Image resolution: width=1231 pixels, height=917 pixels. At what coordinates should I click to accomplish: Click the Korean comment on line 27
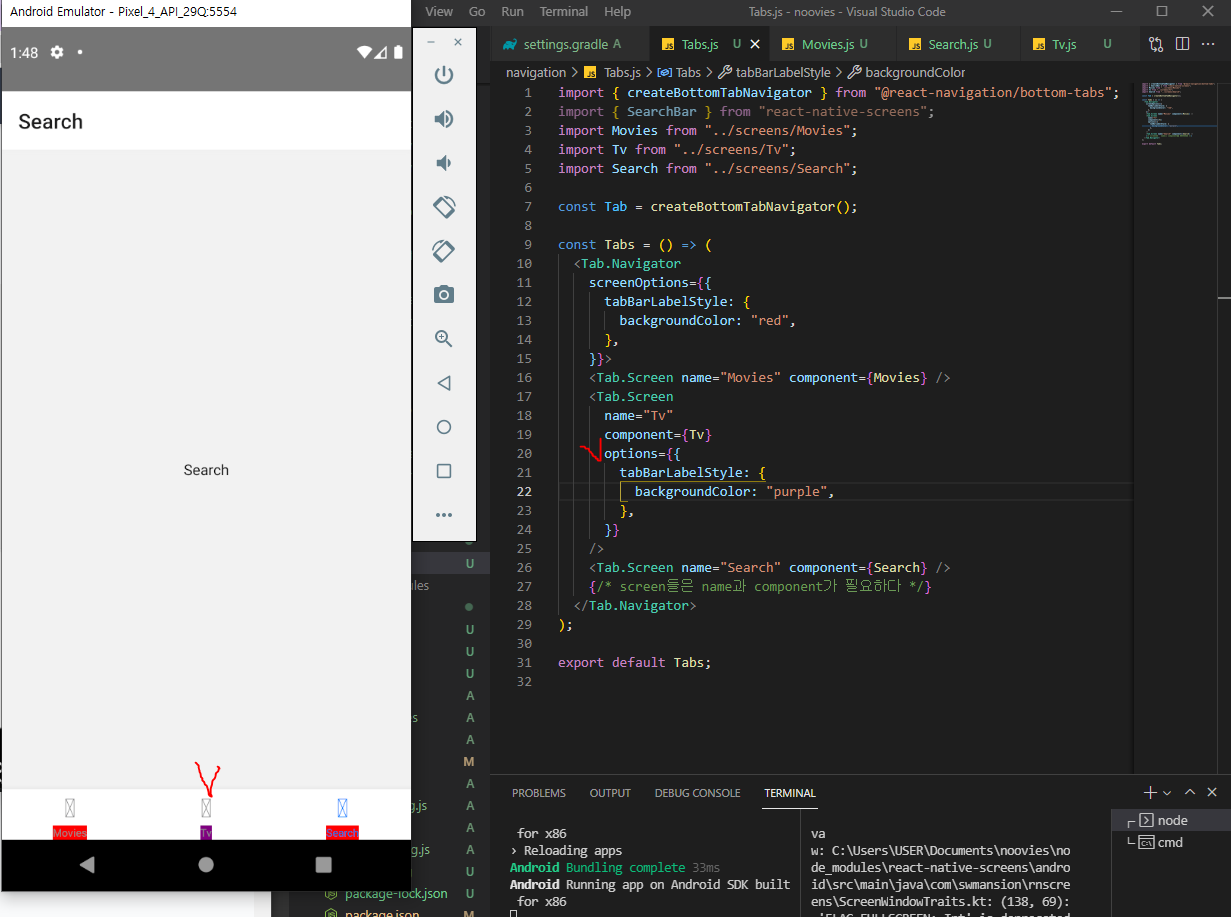(x=761, y=586)
